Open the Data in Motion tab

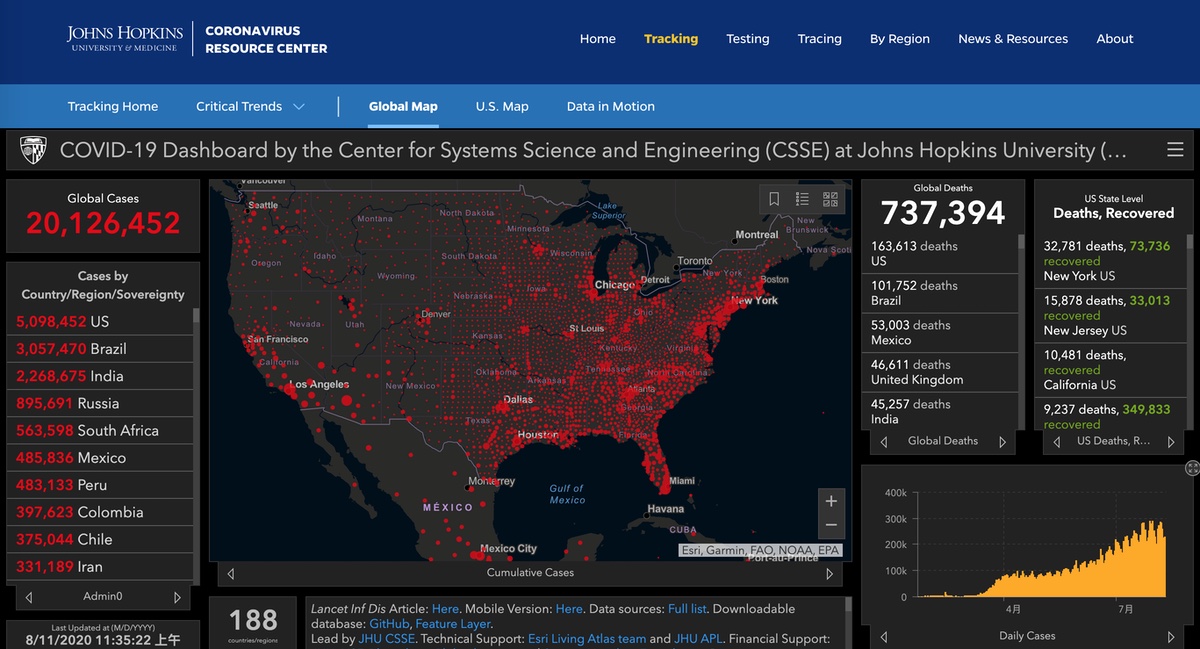[x=611, y=106]
